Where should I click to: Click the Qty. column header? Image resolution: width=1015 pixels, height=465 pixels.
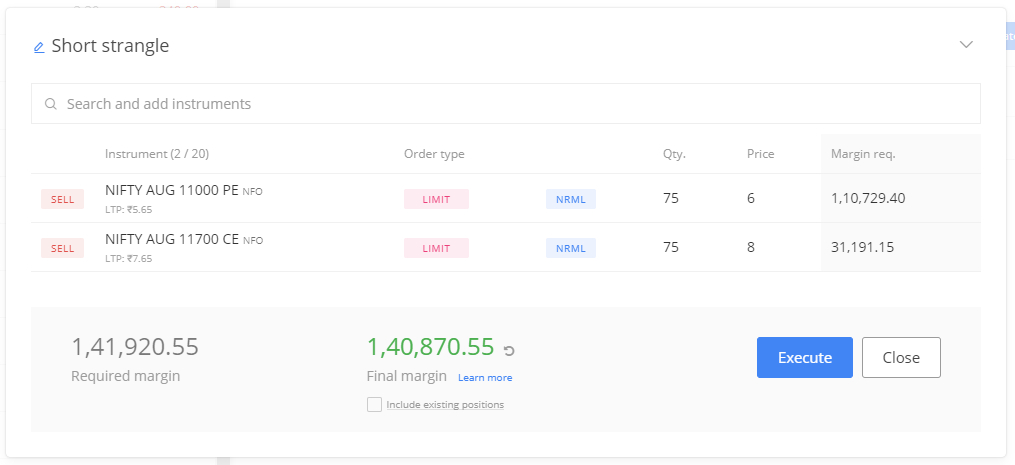click(x=674, y=154)
